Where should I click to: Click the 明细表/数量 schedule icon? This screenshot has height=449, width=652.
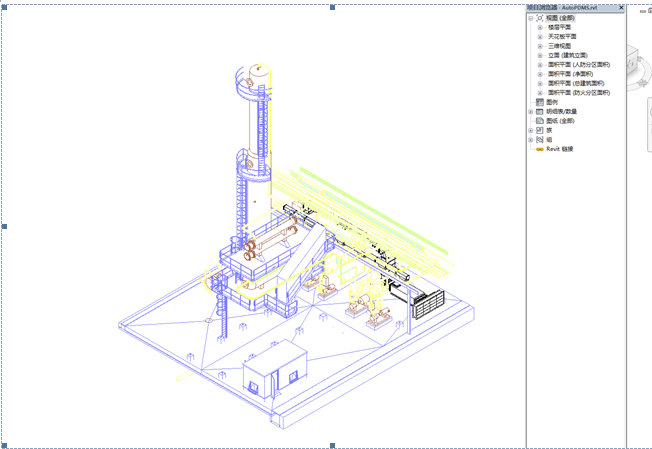[540, 112]
